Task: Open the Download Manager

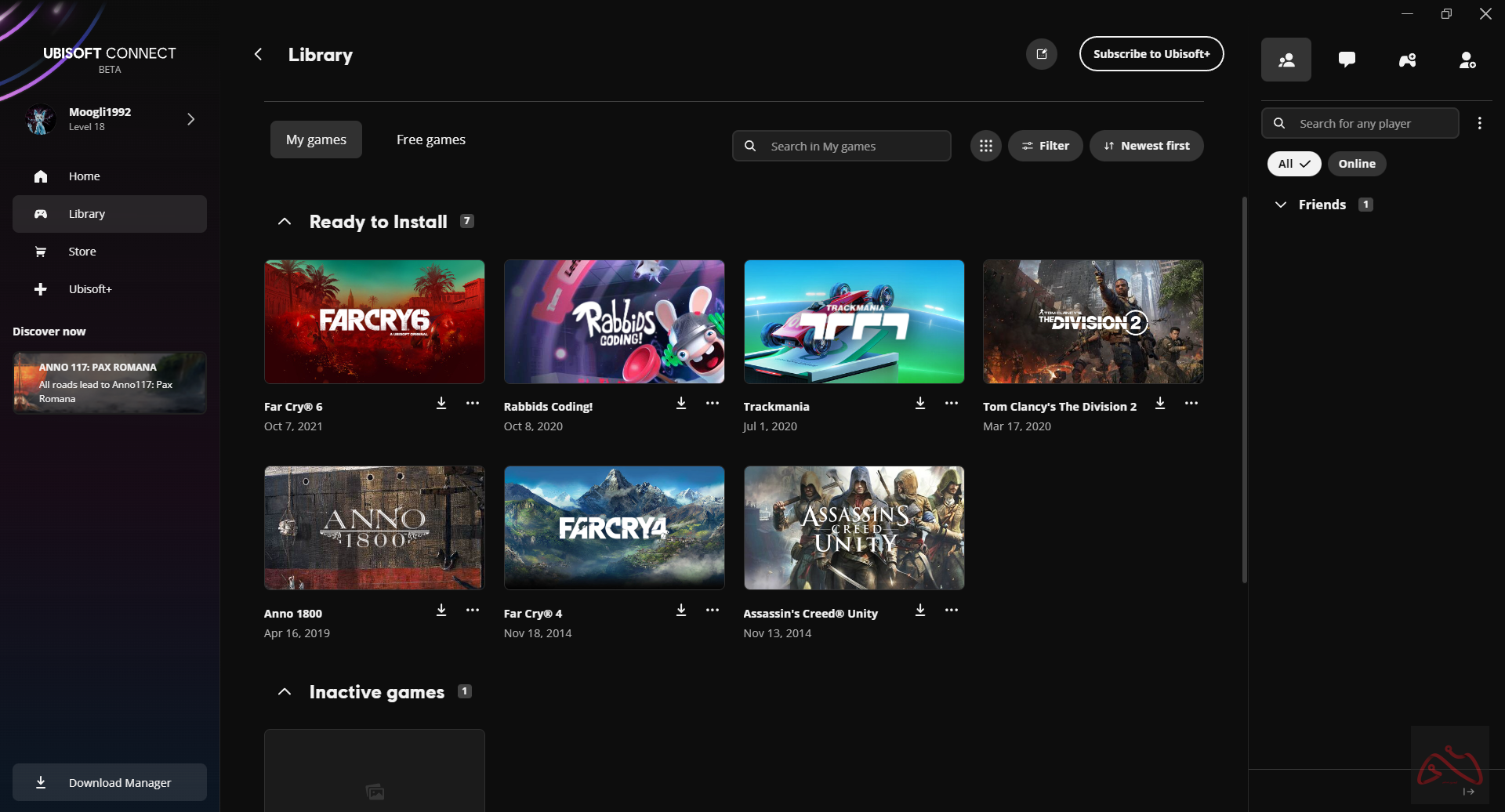Action: click(110, 782)
